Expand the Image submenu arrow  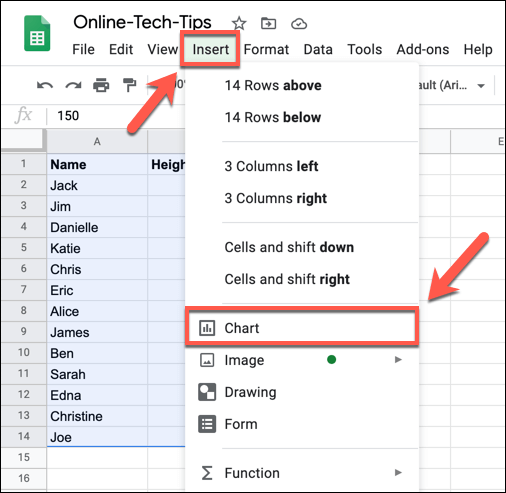click(398, 360)
